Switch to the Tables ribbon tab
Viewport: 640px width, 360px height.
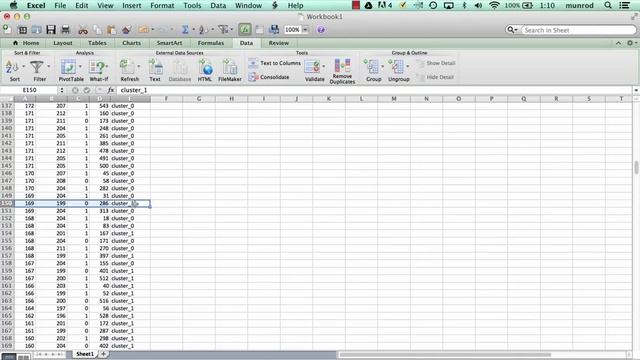click(97, 43)
